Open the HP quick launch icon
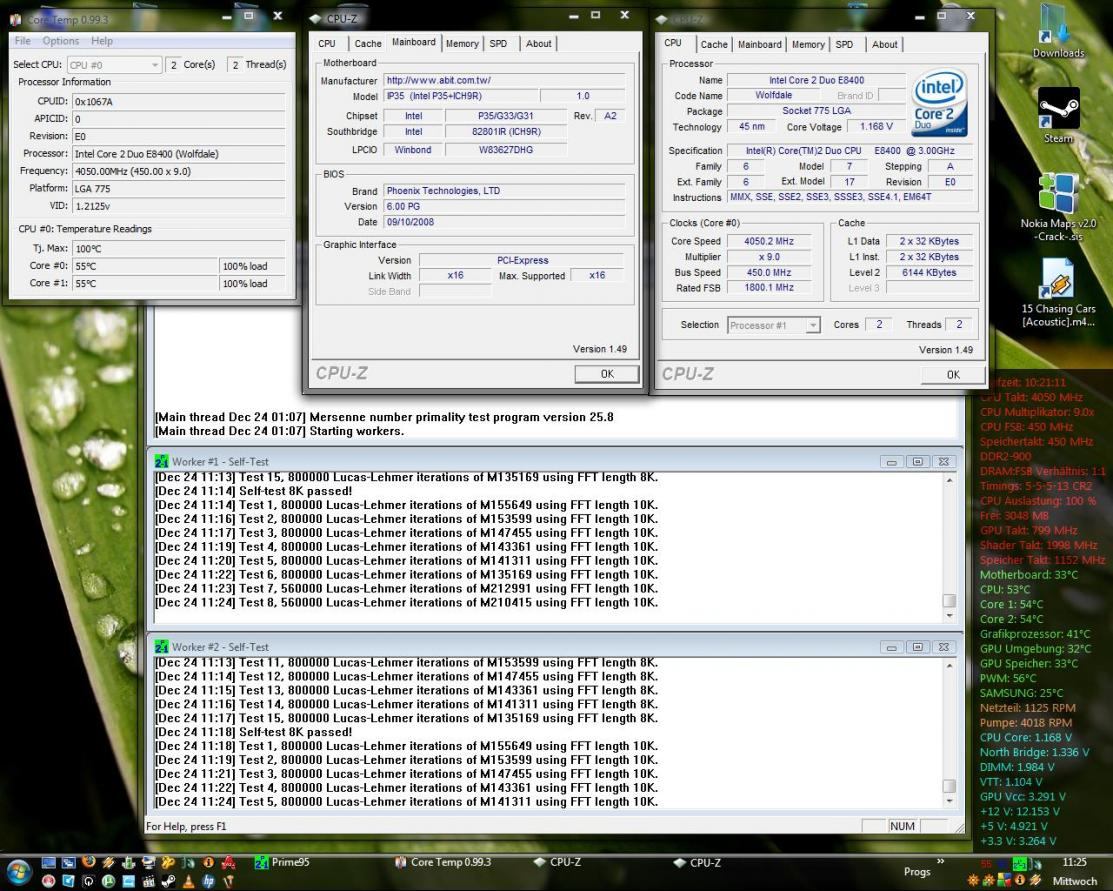Screen dimensions: 1113x891 (x=208, y=881)
